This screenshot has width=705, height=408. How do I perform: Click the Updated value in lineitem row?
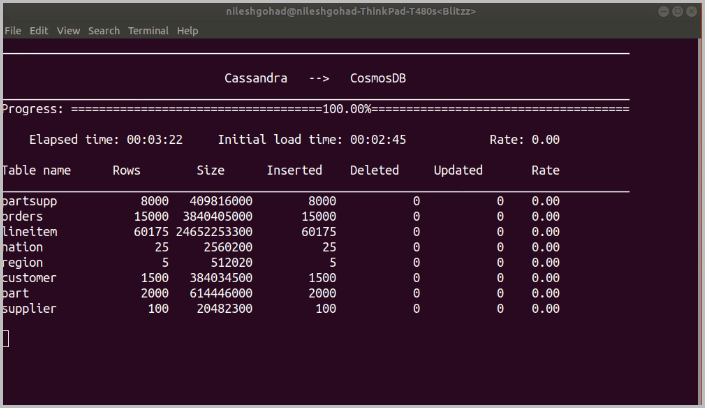point(500,232)
